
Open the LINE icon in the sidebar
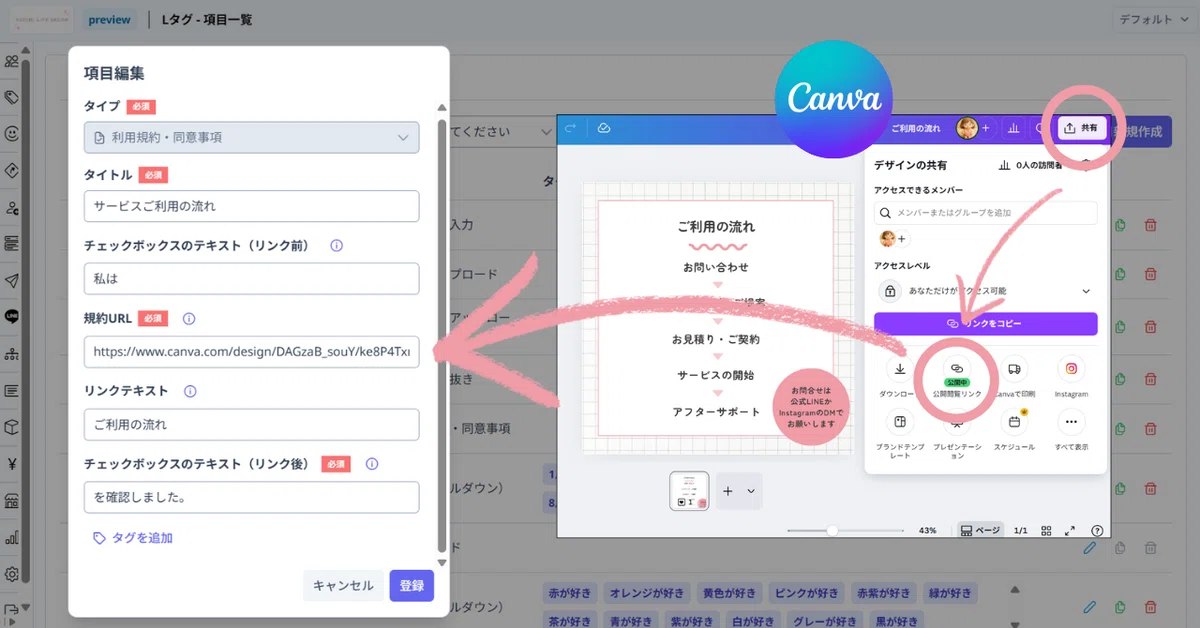[12, 316]
